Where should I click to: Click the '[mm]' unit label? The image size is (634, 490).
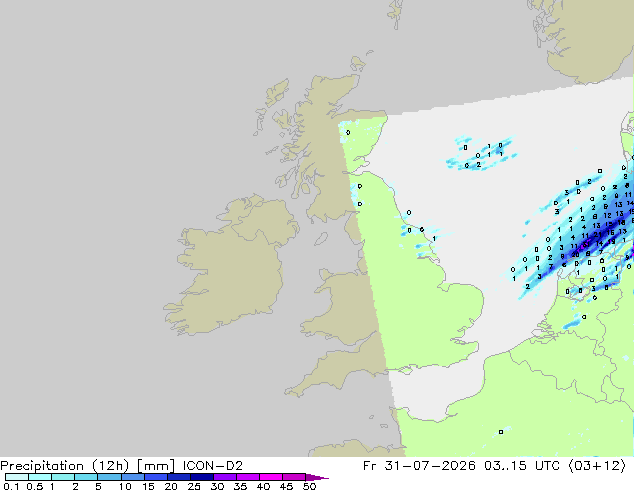click(156, 466)
